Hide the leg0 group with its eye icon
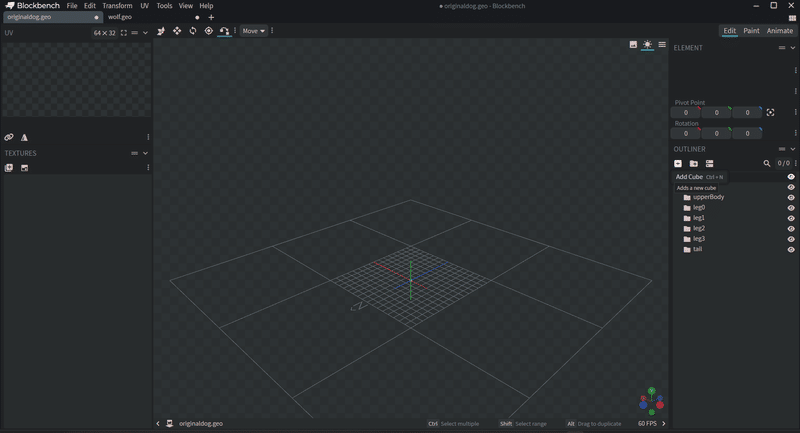This screenshot has width=800, height=433. pos(791,208)
